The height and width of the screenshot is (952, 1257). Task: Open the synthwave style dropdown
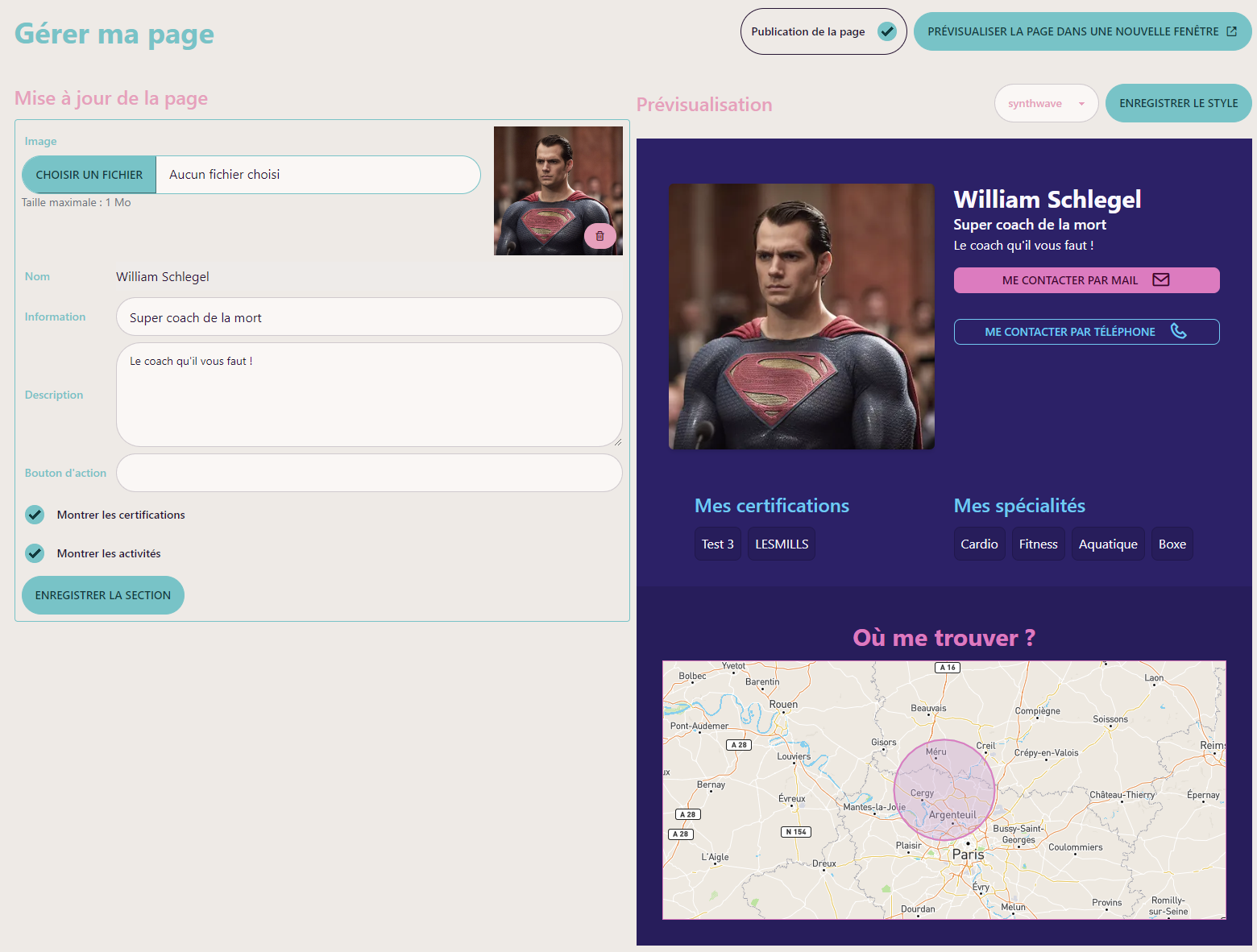click(1046, 103)
